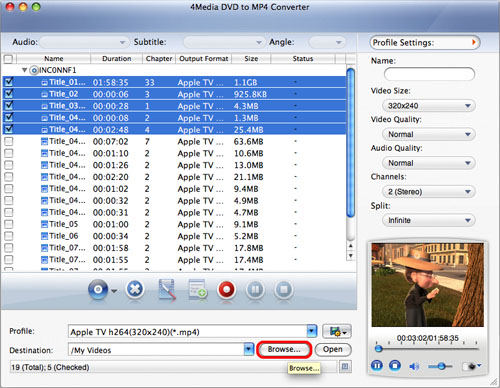Image resolution: width=500 pixels, height=388 pixels.
Task: Uncheck the 00:00:08 title checkbox
Action: (x=9, y=117)
